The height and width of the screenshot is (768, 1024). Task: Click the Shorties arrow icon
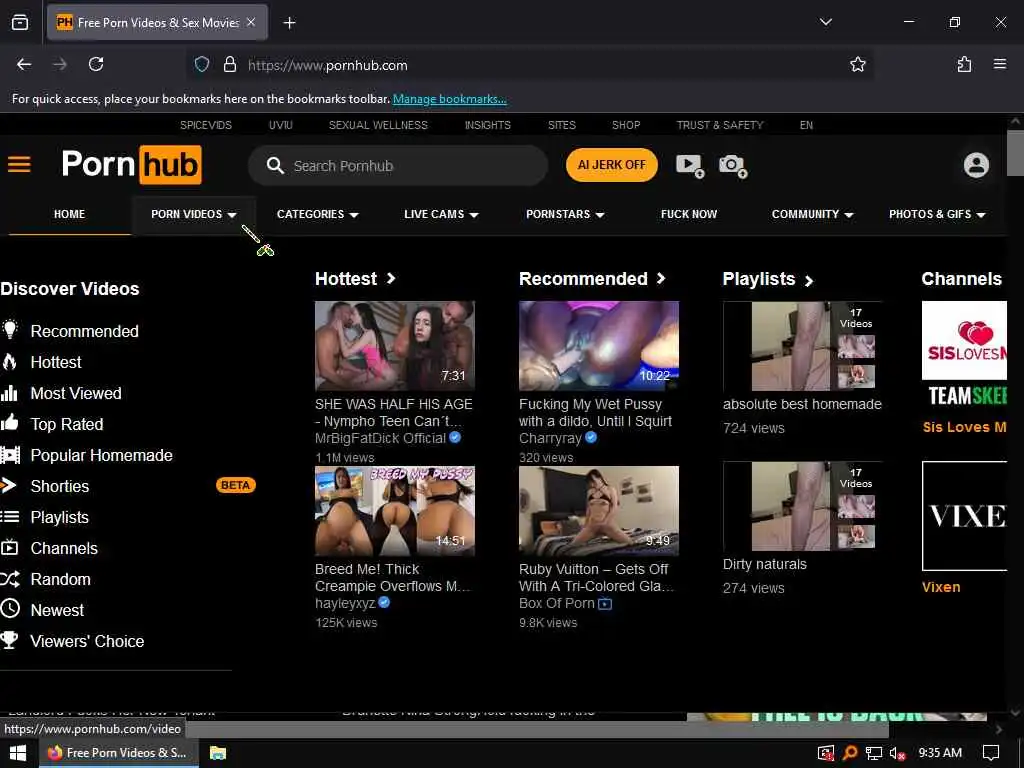tap(8, 485)
